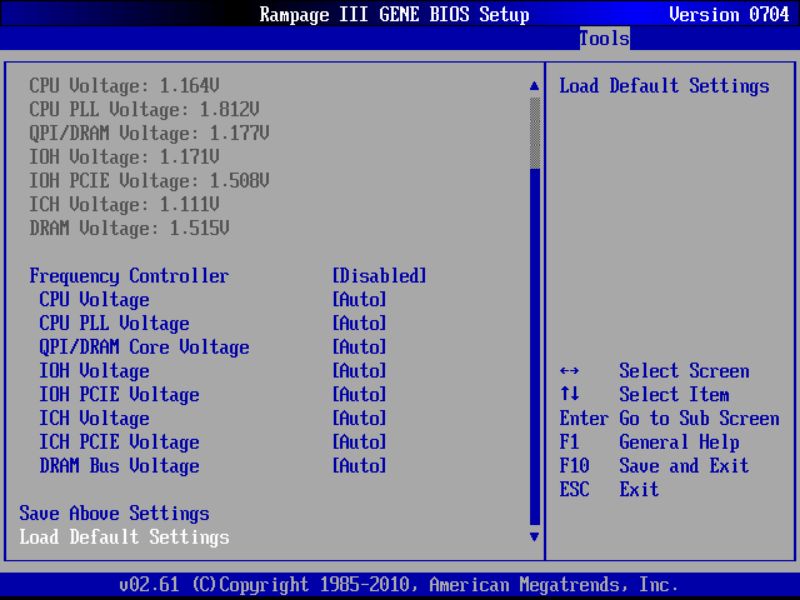Select IOH PCIE Voltage setting label
Viewport: 800px width, 600px height.
point(119,394)
